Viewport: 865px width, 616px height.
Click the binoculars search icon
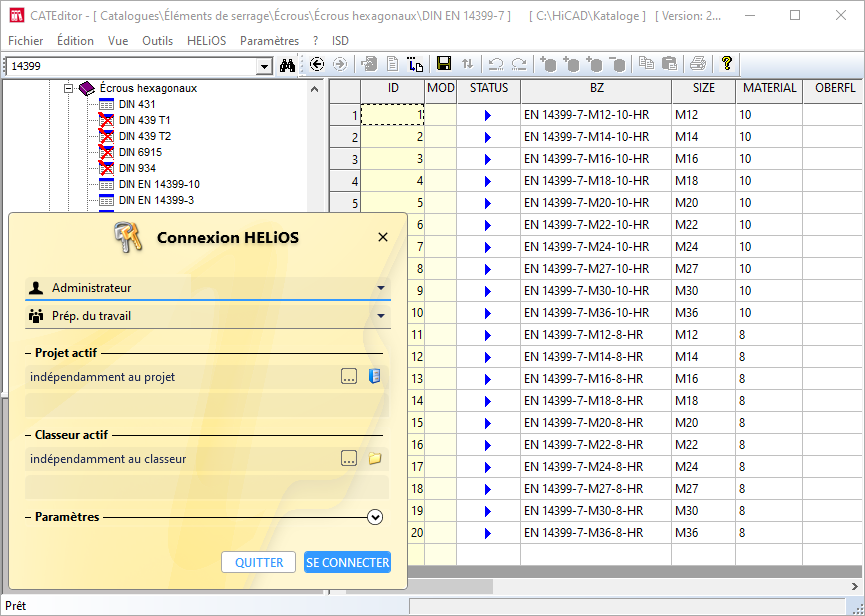287,65
